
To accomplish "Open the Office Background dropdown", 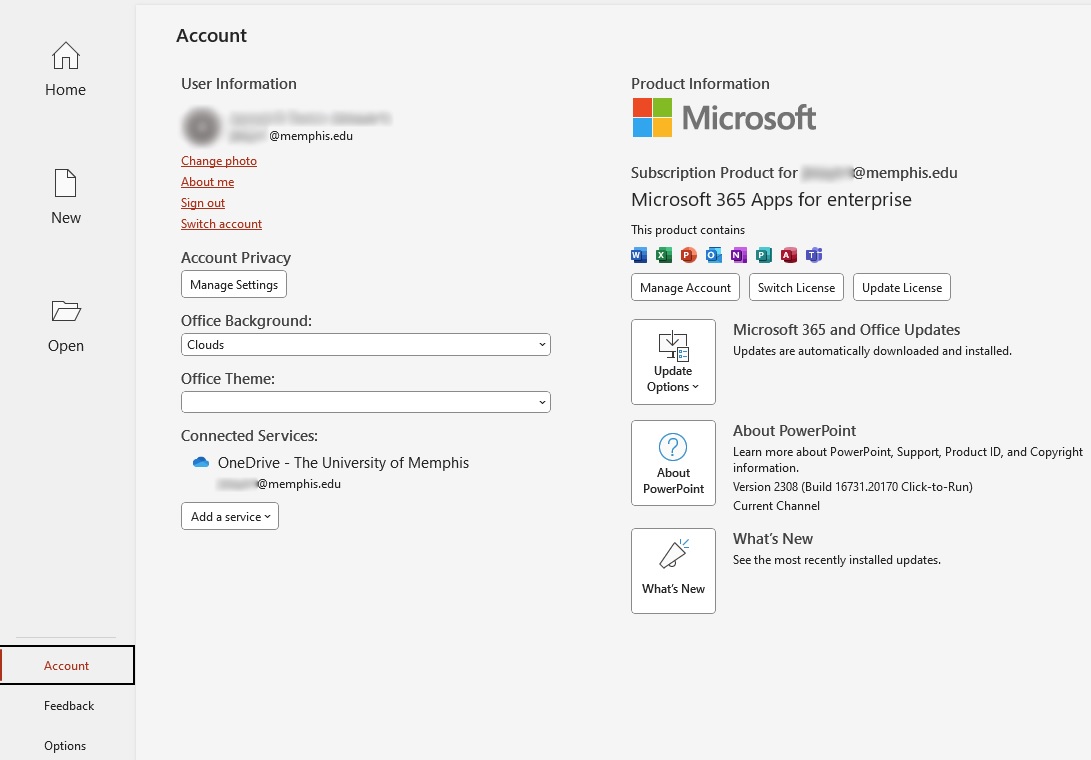I will click(x=365, y=344).
